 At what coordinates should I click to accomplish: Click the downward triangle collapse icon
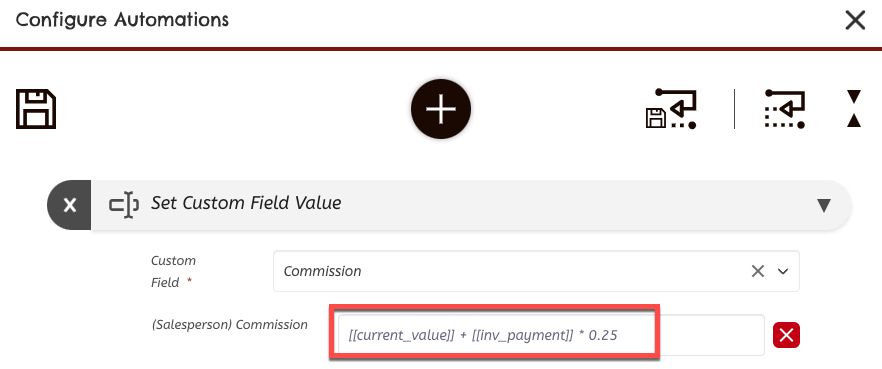(854, 96)
